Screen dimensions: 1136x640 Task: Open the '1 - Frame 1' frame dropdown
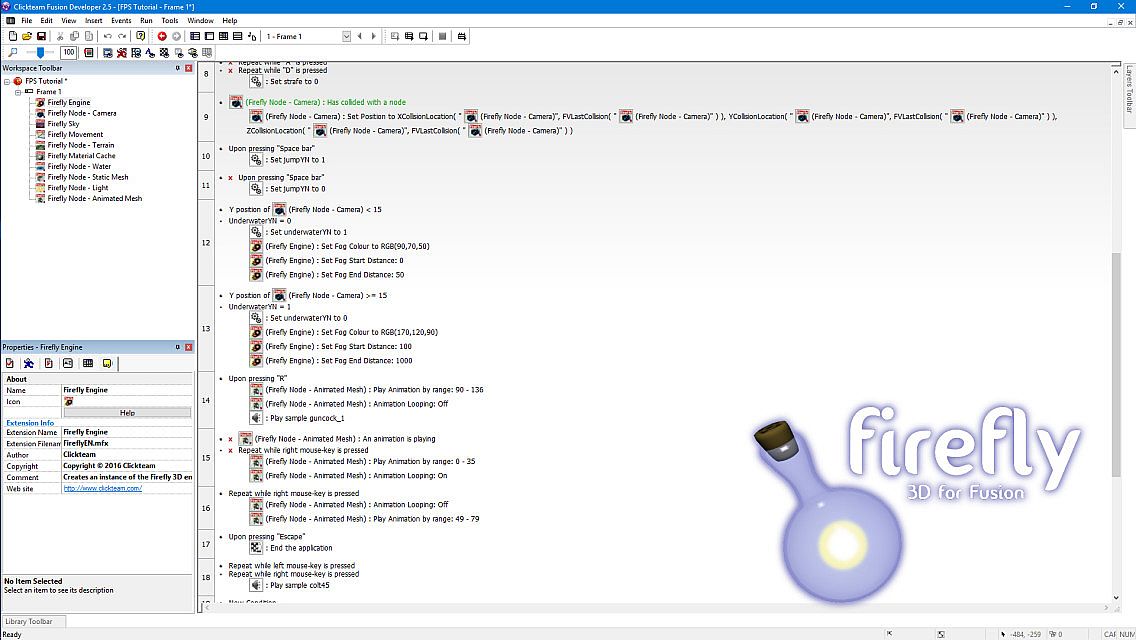point(346,36)
